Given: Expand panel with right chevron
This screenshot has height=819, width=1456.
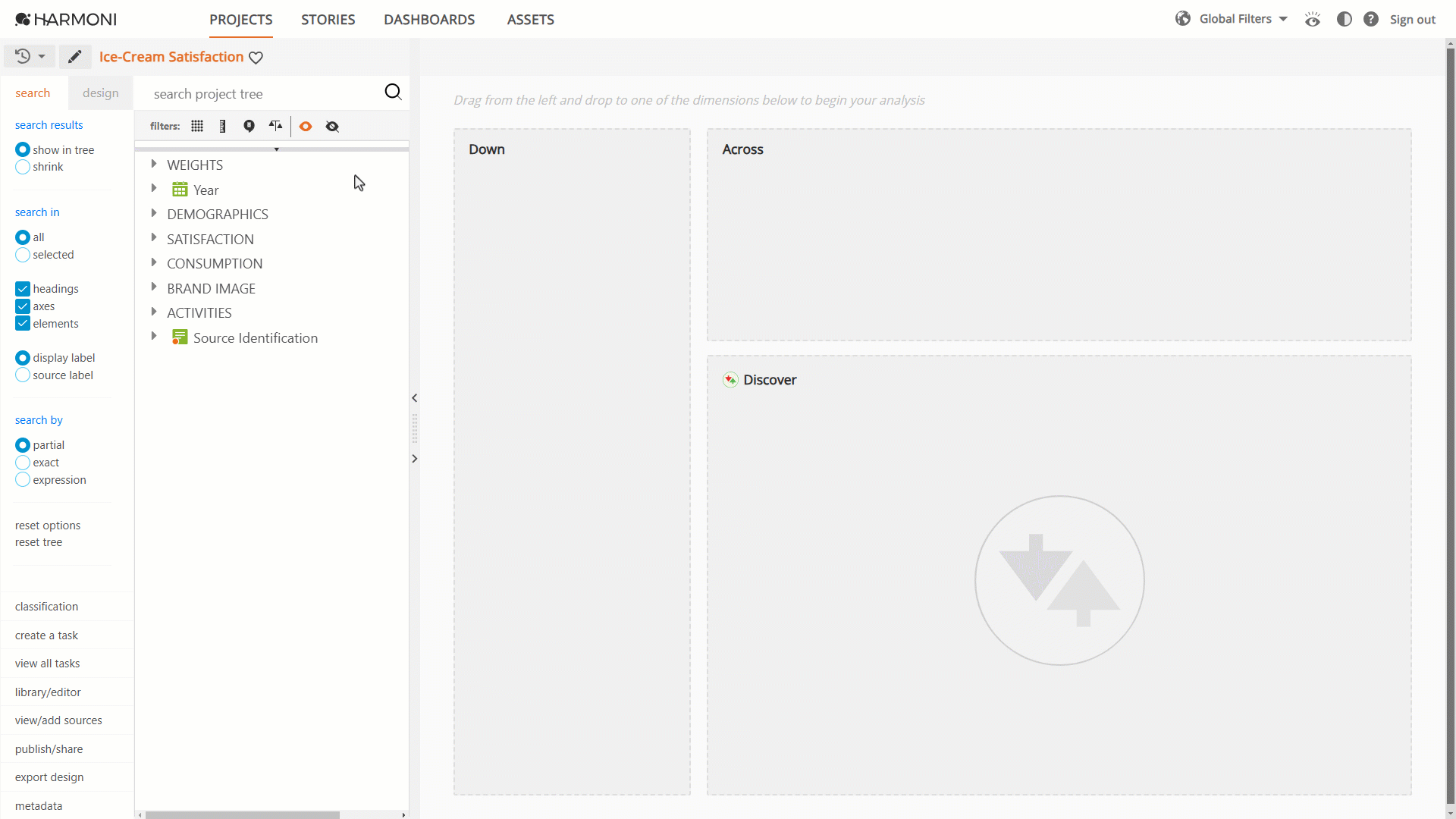Looking at the screenshot, I should [x=414, y=458].
